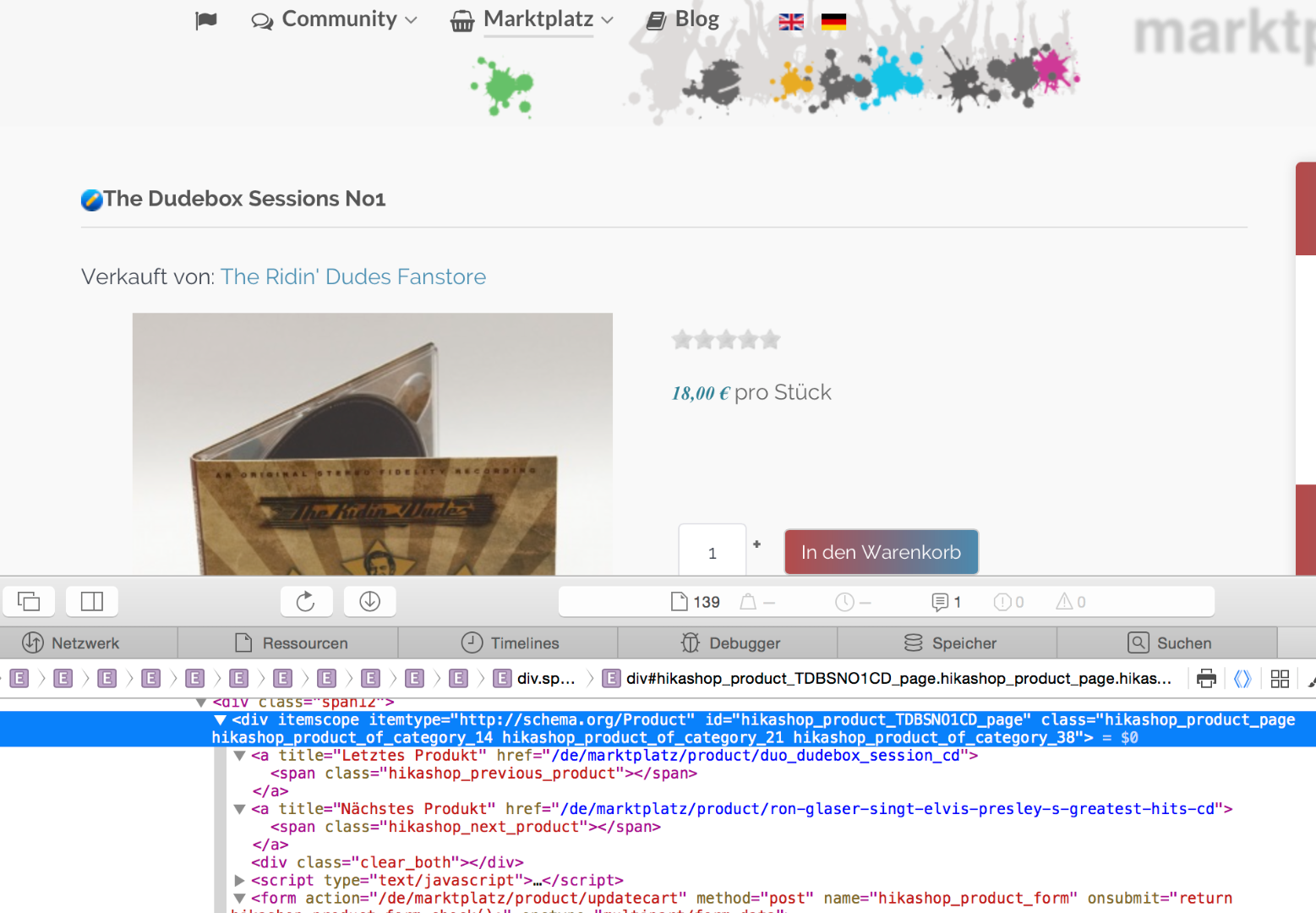Undock the inspector into a separate window
Viewport: 1316px width, 913px height.
coord(29,601)
